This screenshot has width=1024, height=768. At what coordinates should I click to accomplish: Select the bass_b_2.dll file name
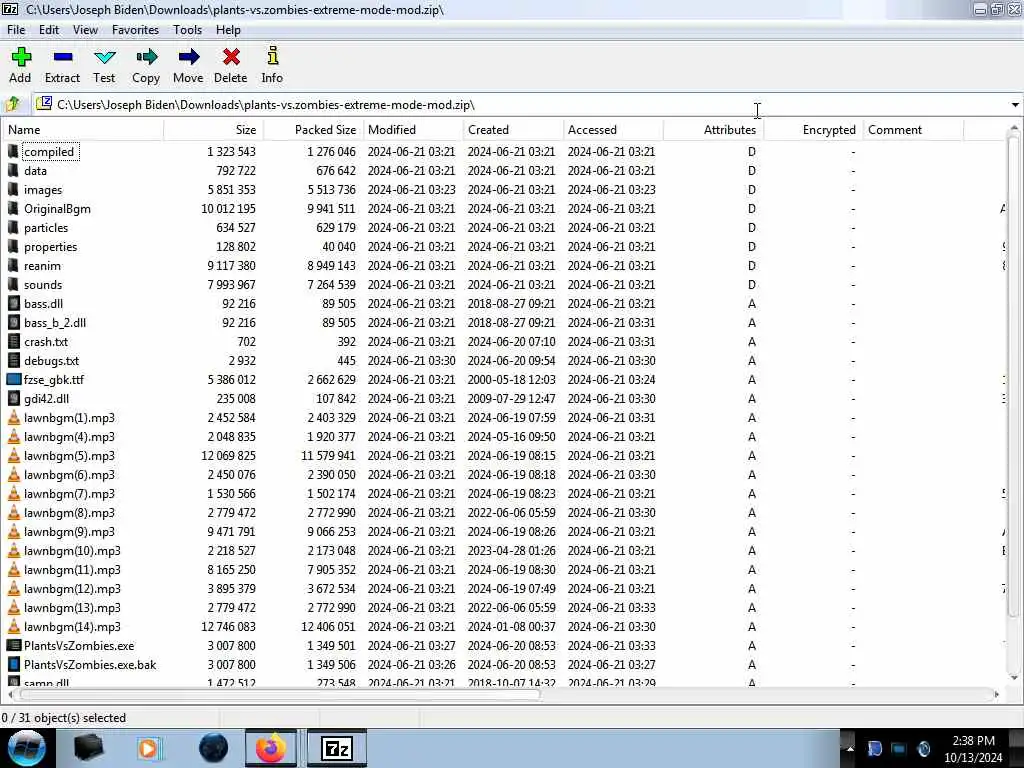tap(55, 323)
